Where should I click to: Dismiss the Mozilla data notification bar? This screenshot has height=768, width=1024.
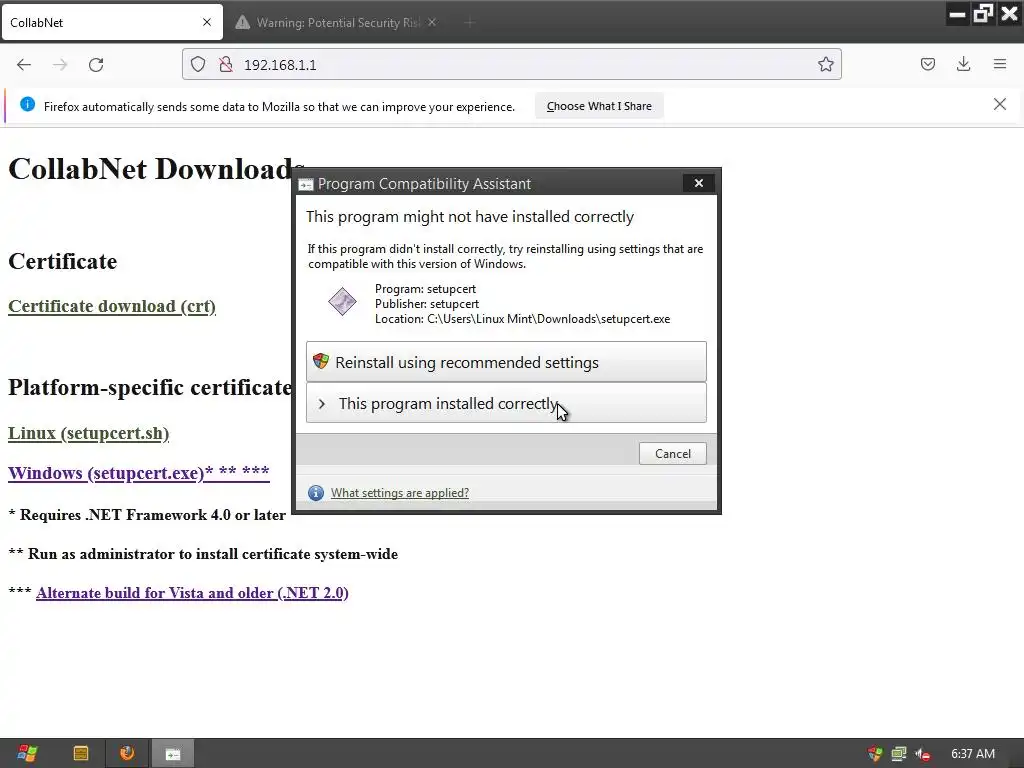tap(1000, 104)
